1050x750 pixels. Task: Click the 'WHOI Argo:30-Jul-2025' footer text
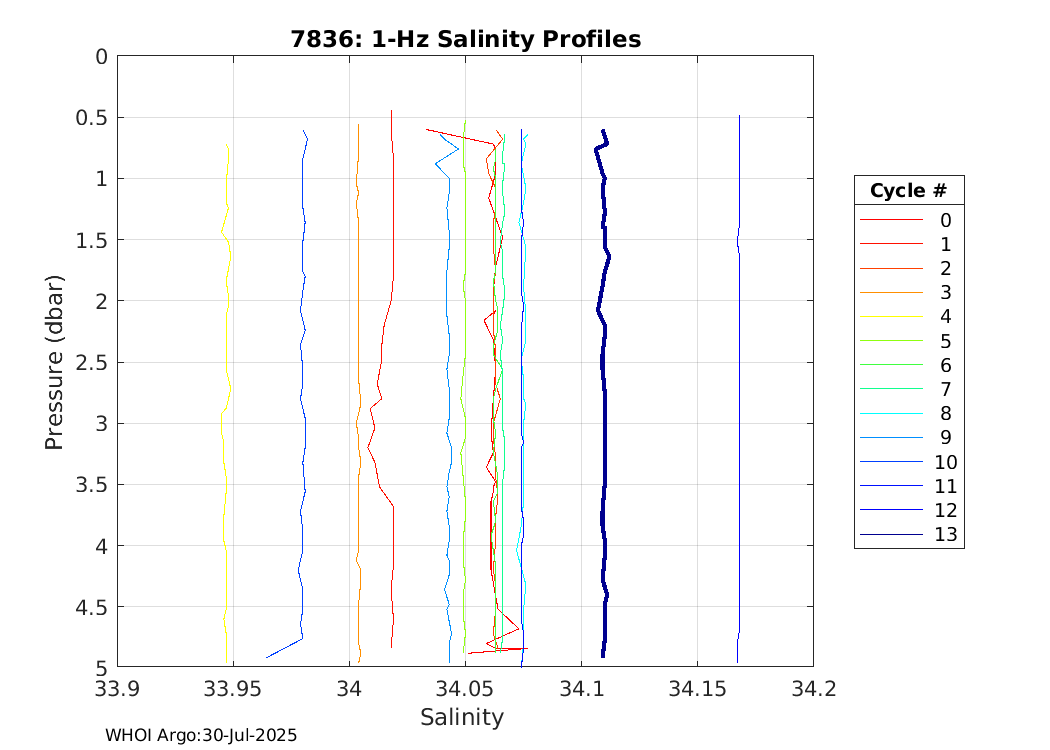click(201, 735)
